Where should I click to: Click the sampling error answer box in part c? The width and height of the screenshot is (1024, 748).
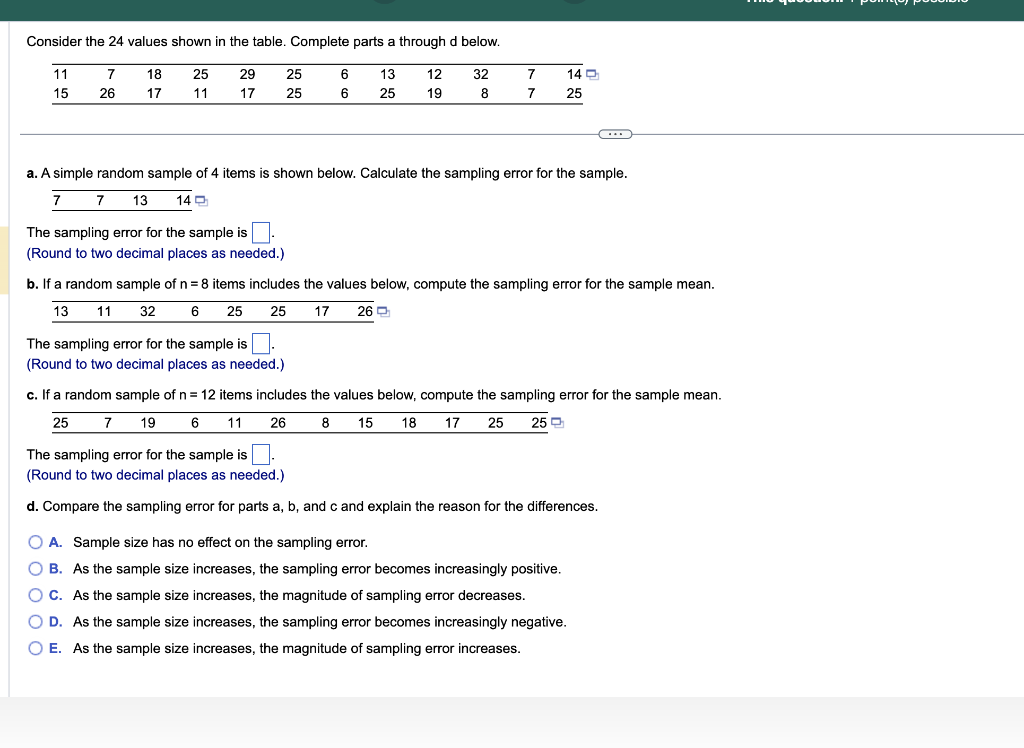[x=262, y=454]
